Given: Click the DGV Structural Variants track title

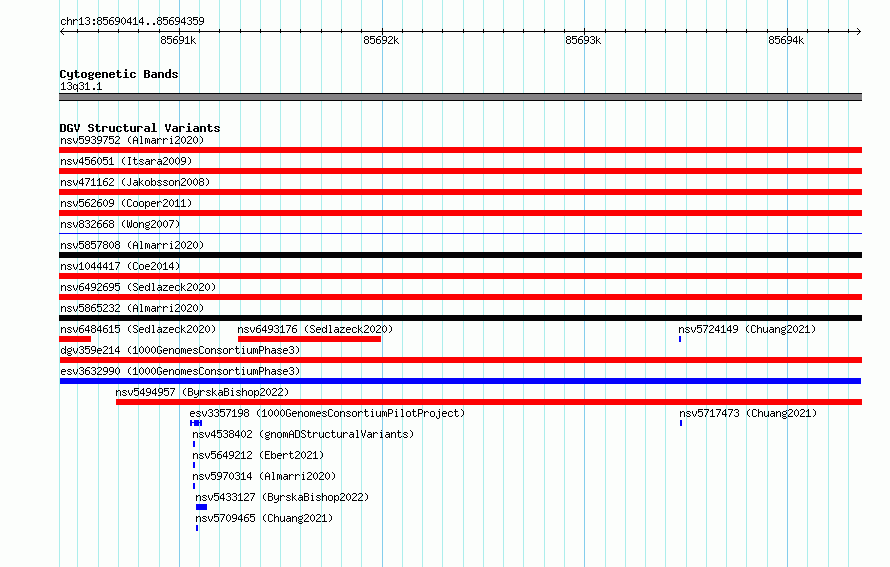Looking at the screenshot, I should [140, 128].
